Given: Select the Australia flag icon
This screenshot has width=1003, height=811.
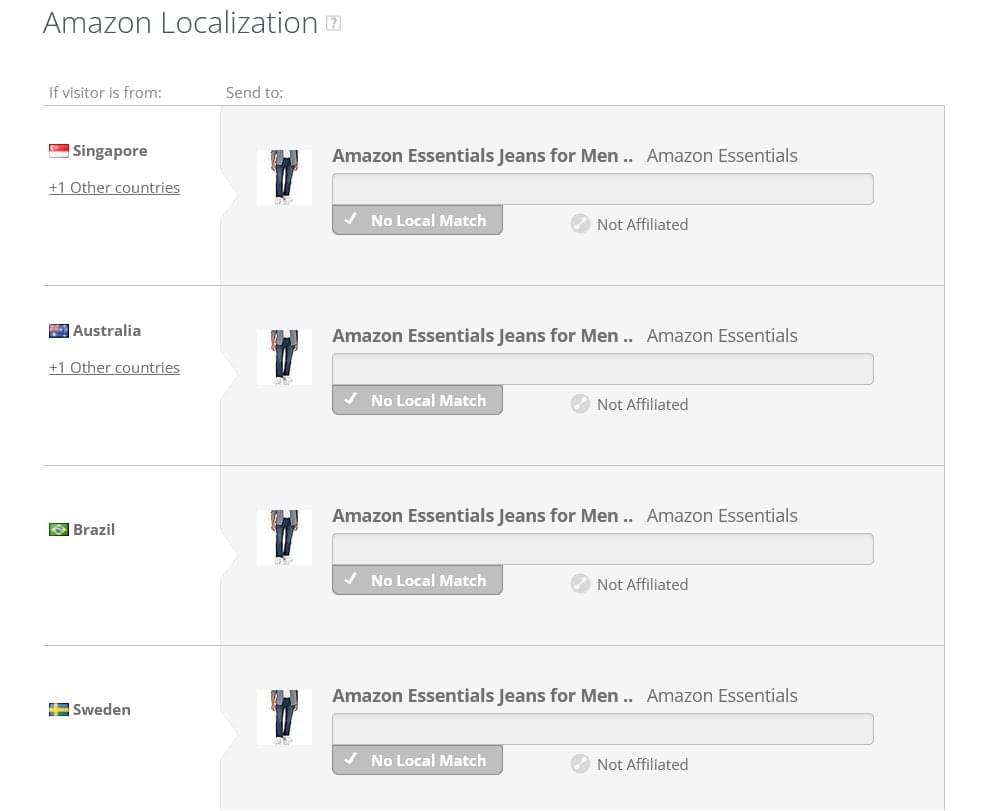Looking at the screenshot, I should [59, 331].
